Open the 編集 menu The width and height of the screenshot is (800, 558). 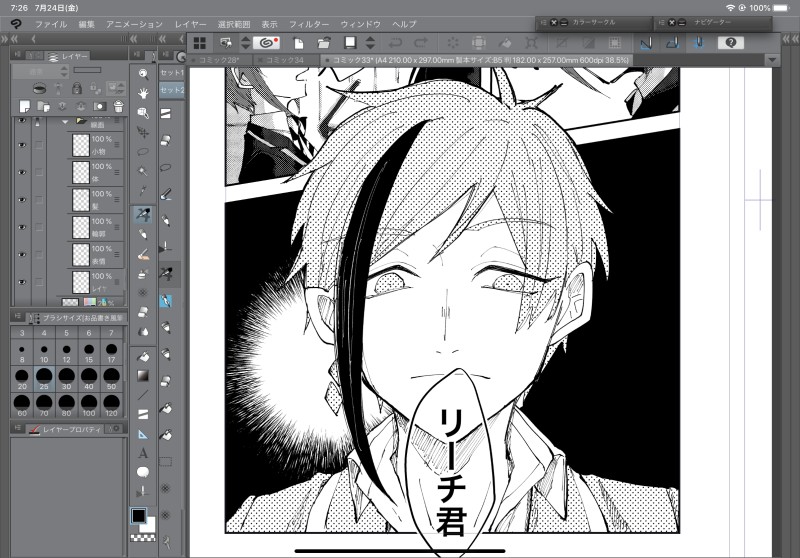[x=86, y=24]
